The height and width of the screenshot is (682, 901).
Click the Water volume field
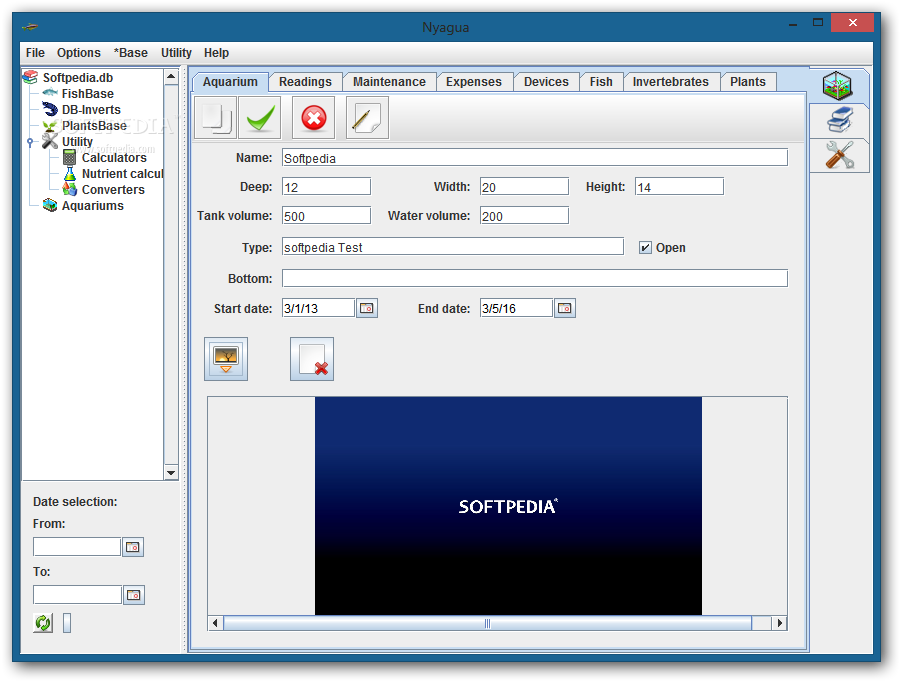pyautogui.click(x=524, y=216)
